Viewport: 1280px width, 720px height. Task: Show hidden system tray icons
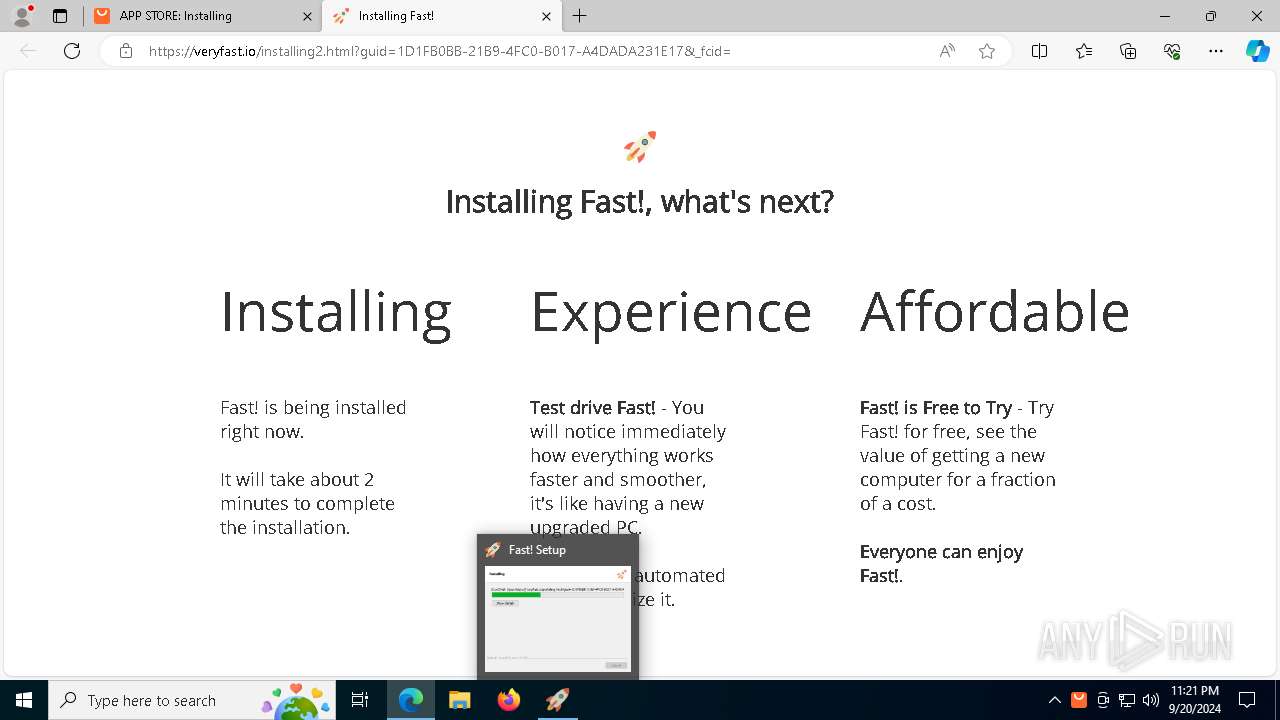click(x=1055, y=700)
